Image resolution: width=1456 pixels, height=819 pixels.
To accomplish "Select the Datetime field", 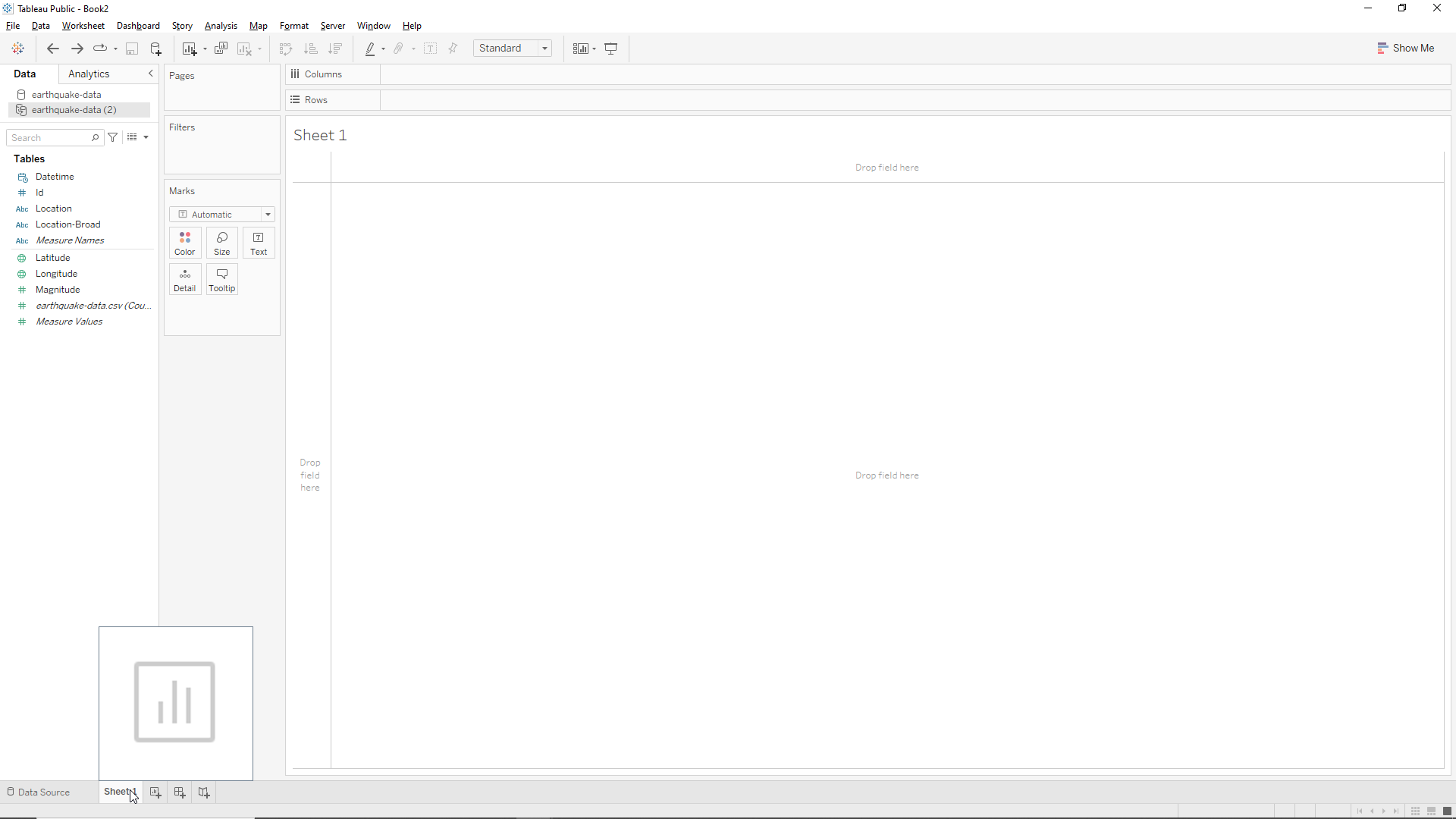I will click(55, 177).
